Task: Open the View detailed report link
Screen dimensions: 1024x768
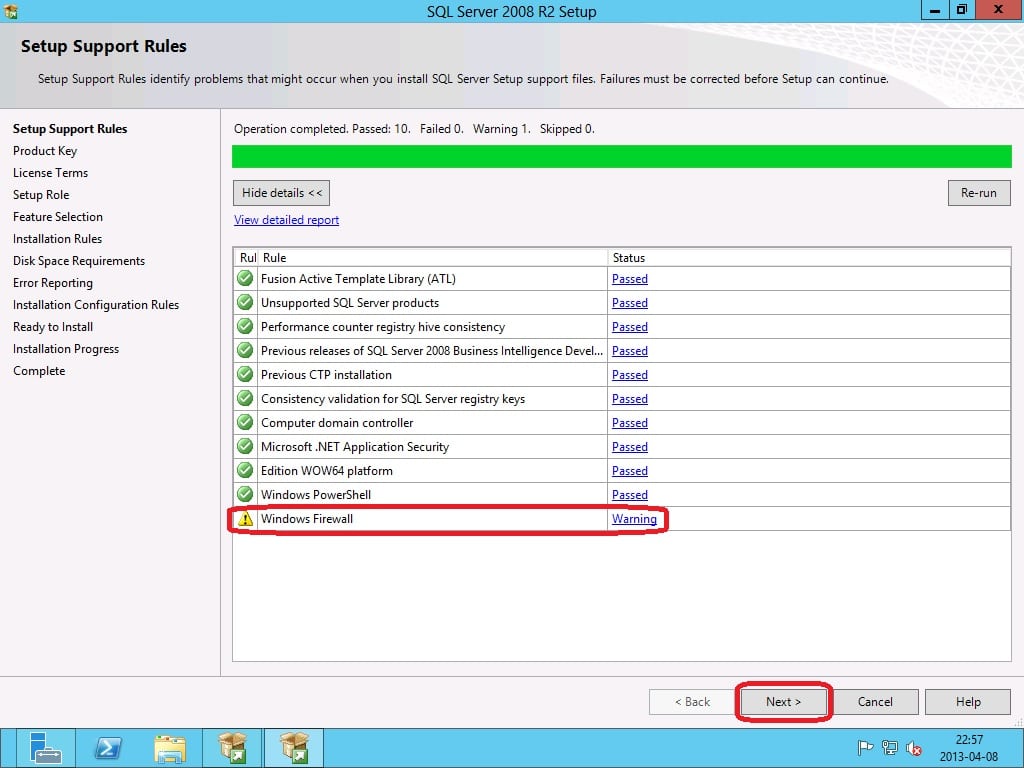Action: pyautogui.click(x=287, y=220)
